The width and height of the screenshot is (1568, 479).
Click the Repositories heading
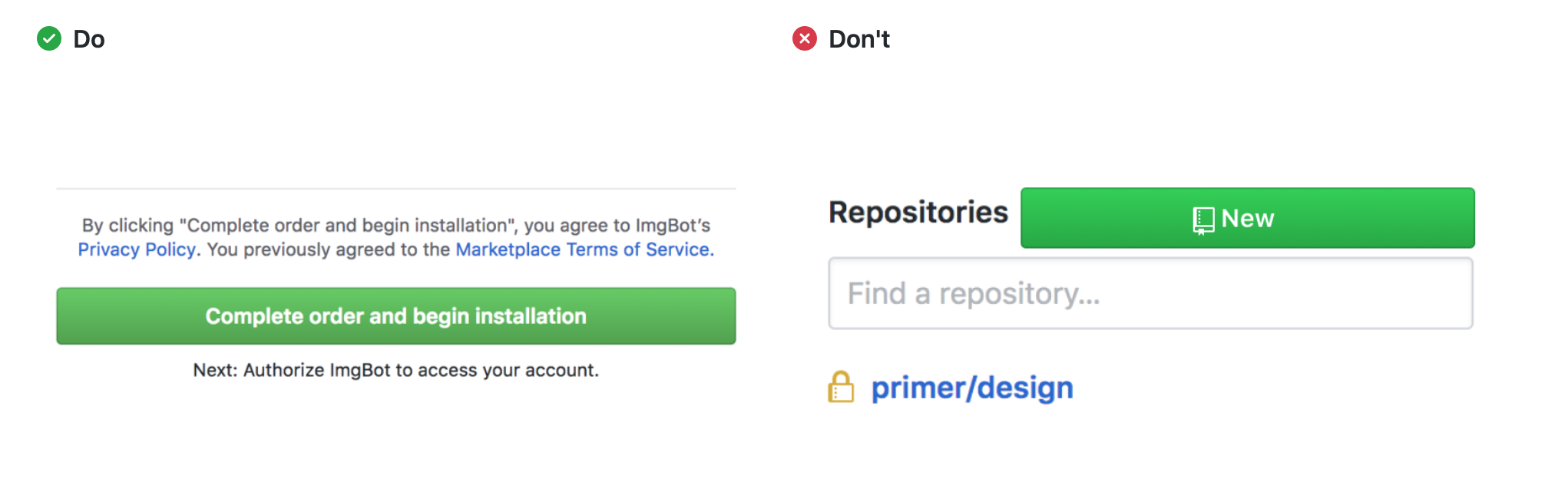coord(918,213)
